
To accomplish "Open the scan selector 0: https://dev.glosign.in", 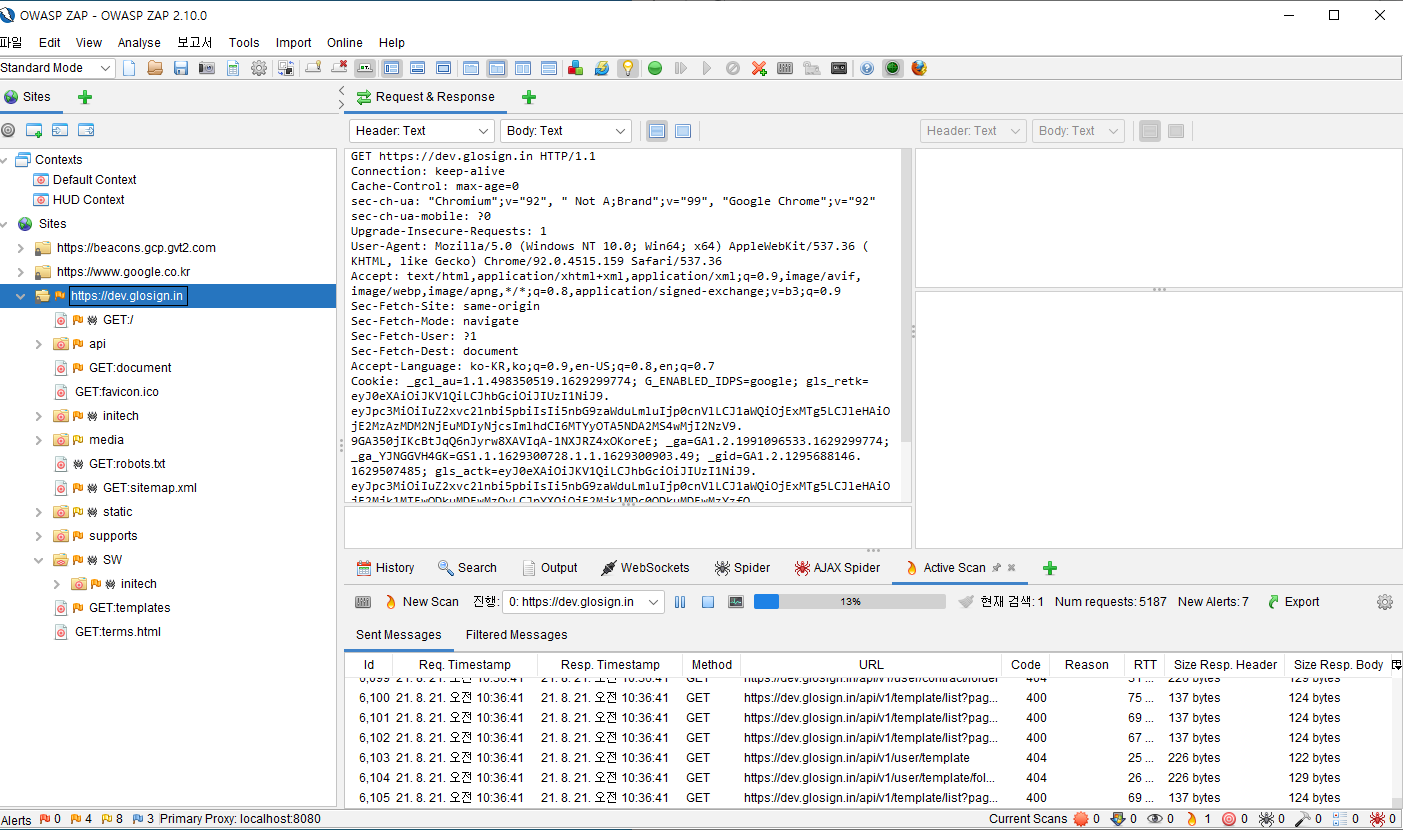I will pos(583,602).
